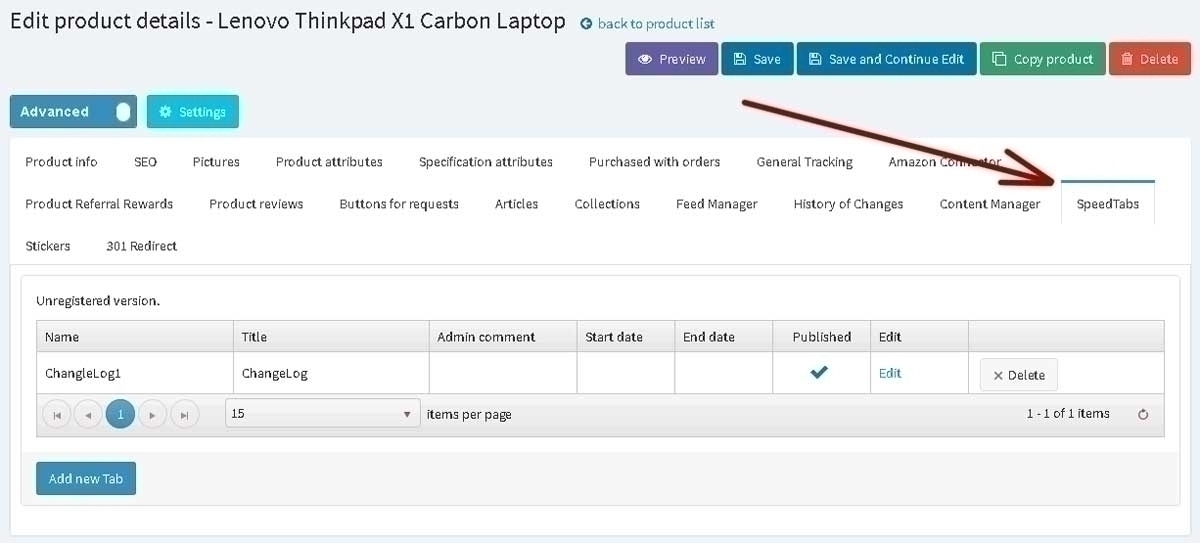Click the End date column header
1200x543 pixels.
724,337
